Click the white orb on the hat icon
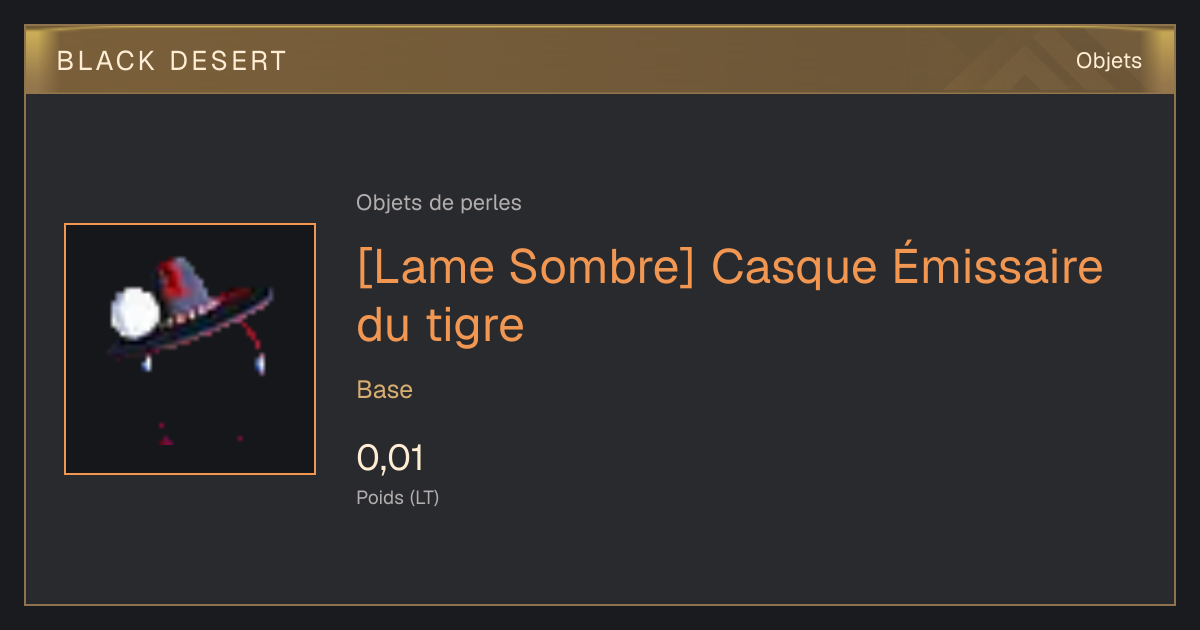 tap(134, 312)
